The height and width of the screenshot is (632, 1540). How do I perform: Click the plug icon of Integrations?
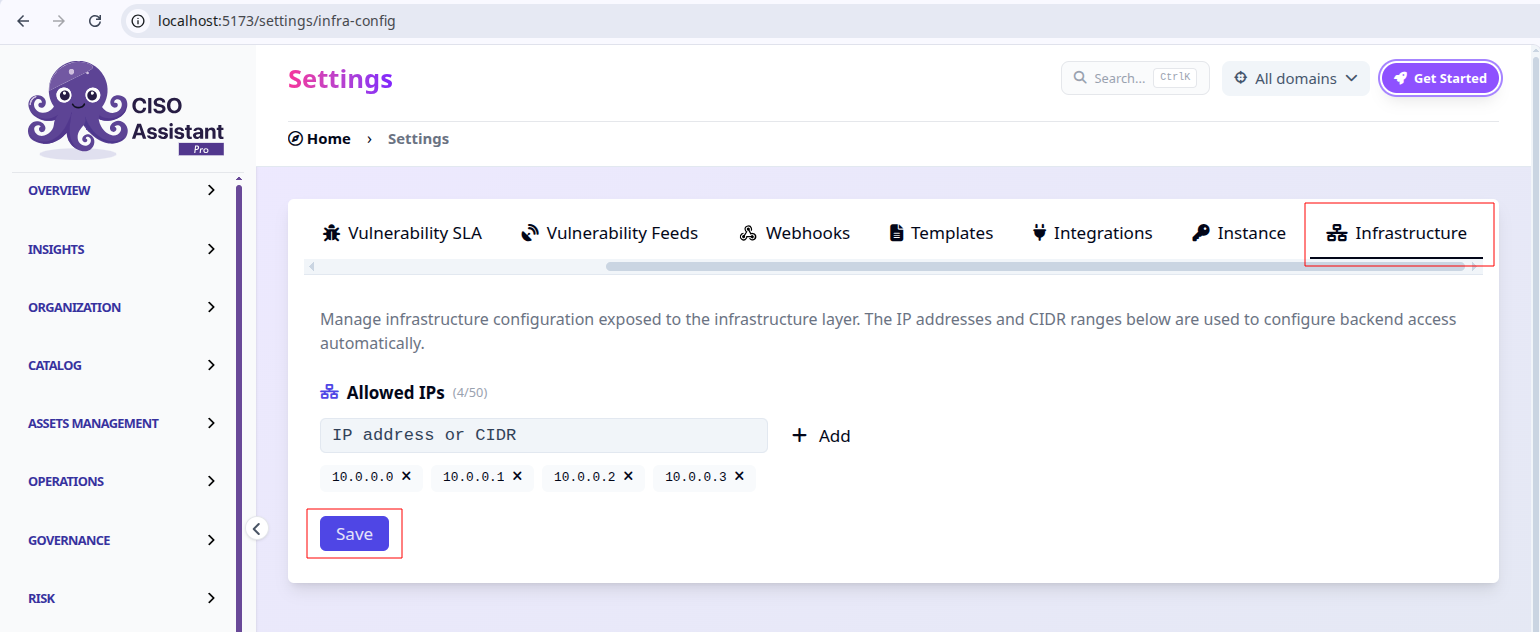pos(1040,233)
